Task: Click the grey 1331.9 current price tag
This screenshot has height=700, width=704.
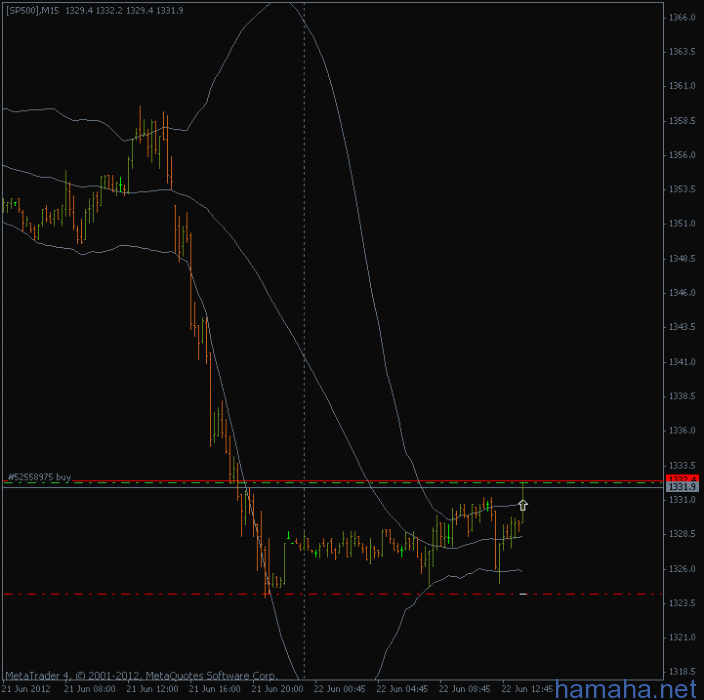Action: (x=682, y=487)
